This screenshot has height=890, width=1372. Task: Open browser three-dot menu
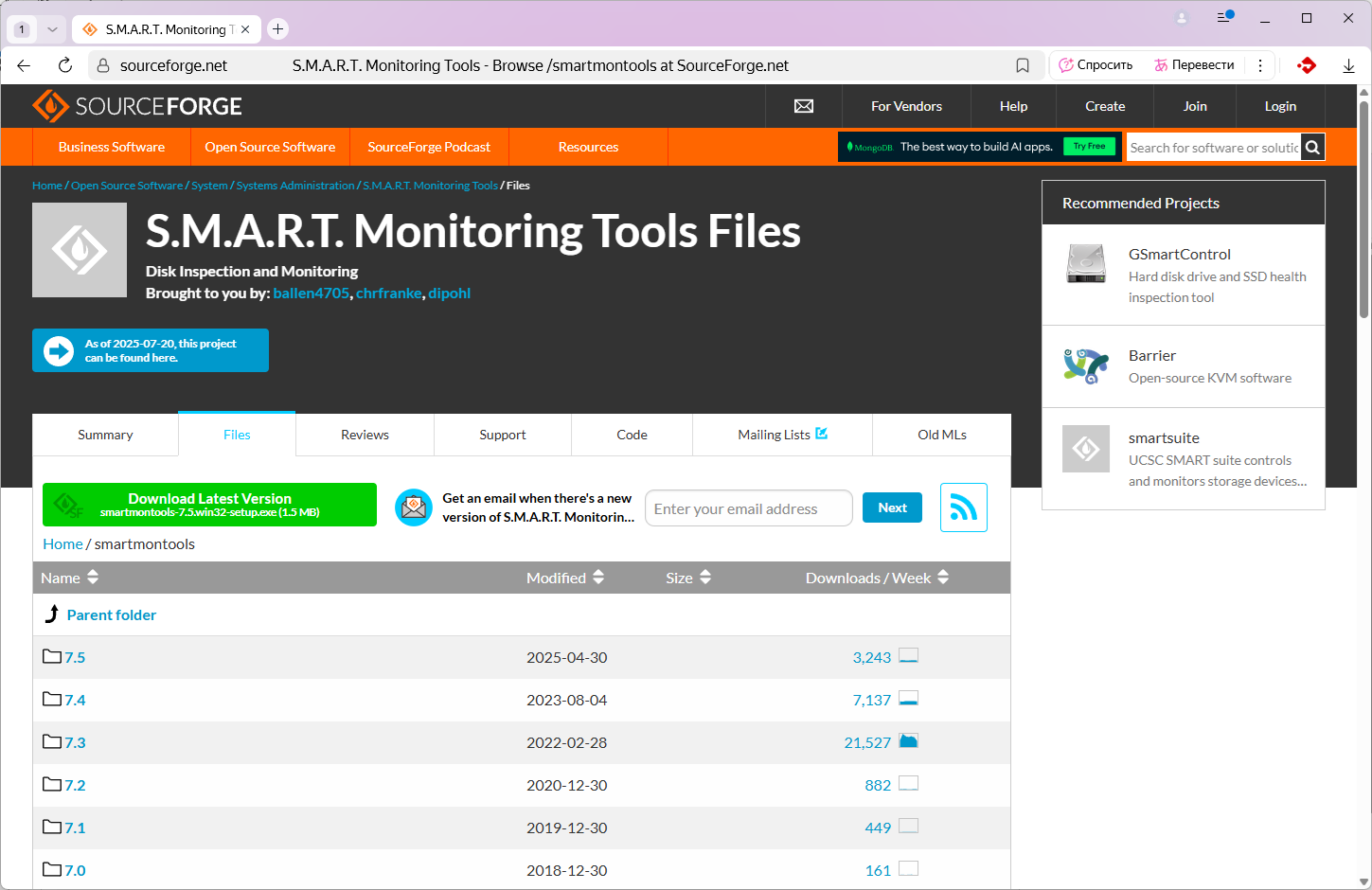coord(1260,65)
